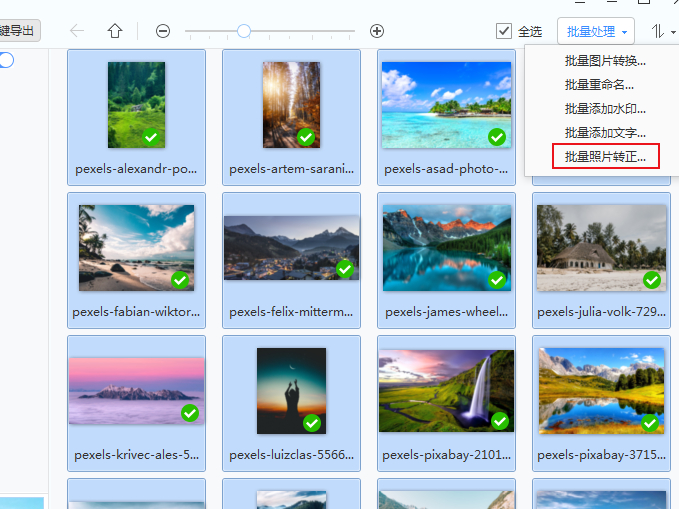Choose 批量重命名... from the menu

pyautogui.click(x=599, y=85)
